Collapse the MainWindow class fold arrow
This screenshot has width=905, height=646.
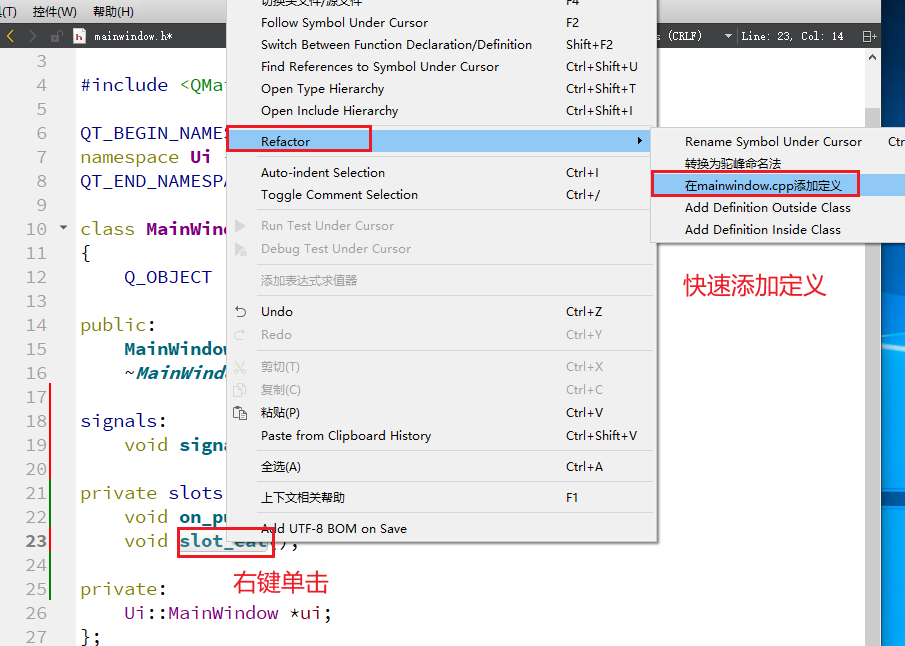click(x=63, y=228)
